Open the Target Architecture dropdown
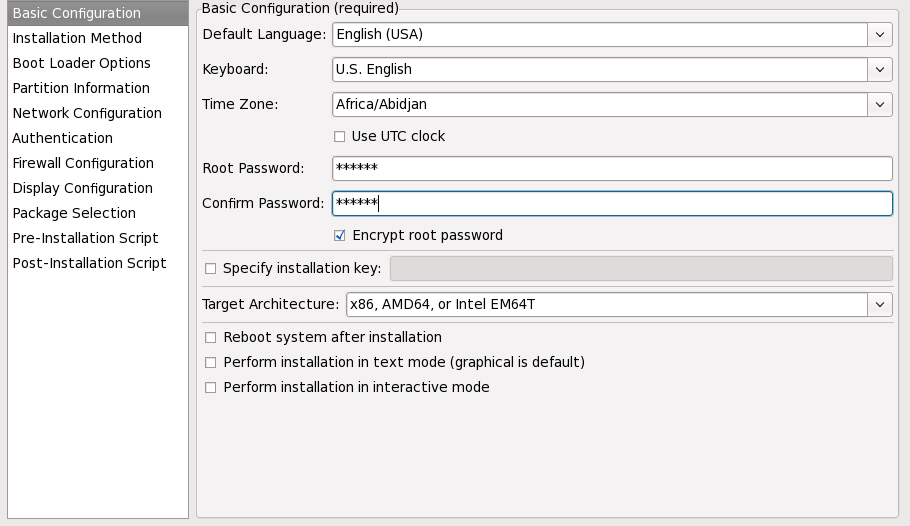 click(879, 304)
